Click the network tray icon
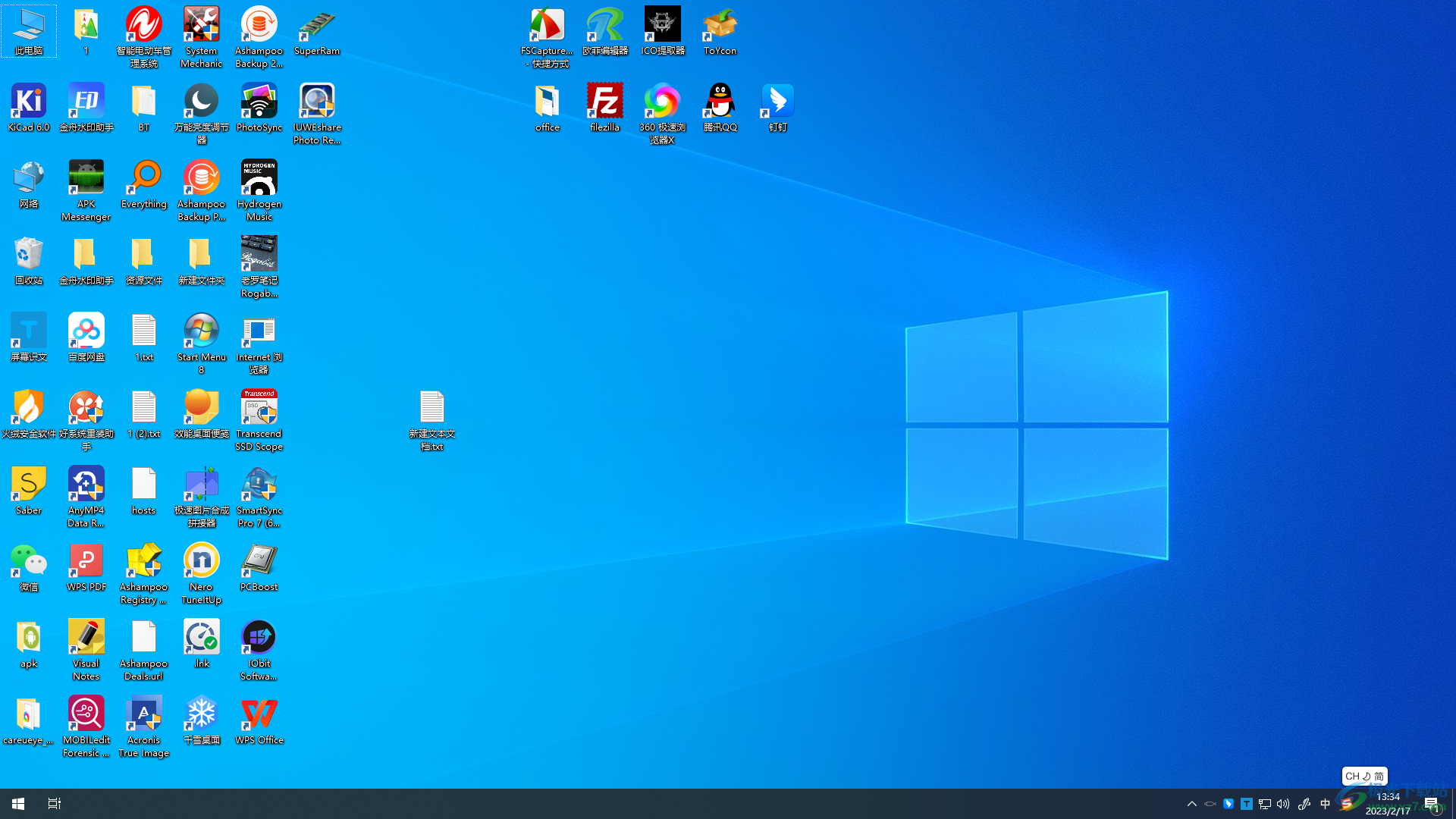 pos(1265,804)
